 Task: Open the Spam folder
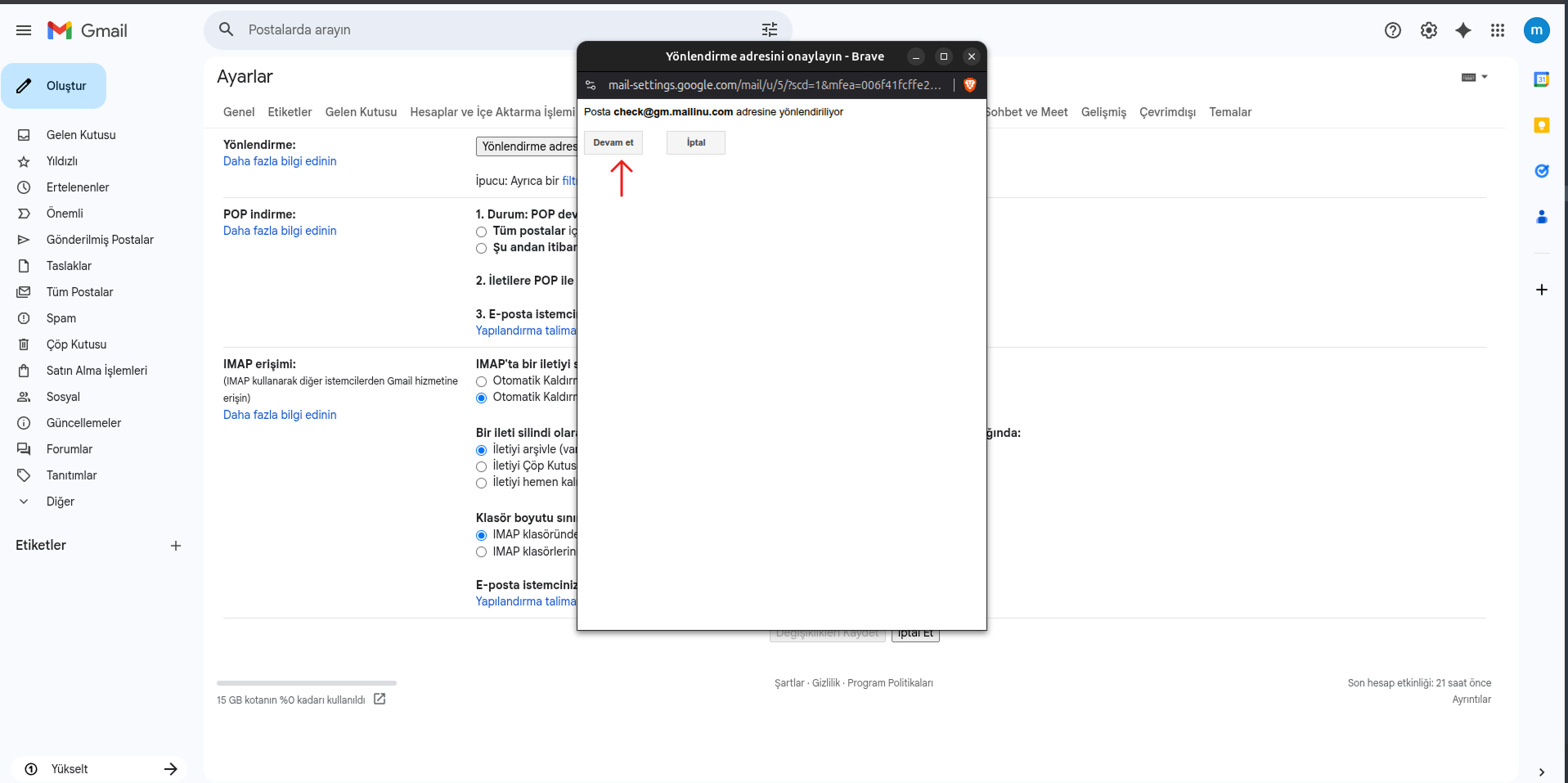[x=61, y=318]
